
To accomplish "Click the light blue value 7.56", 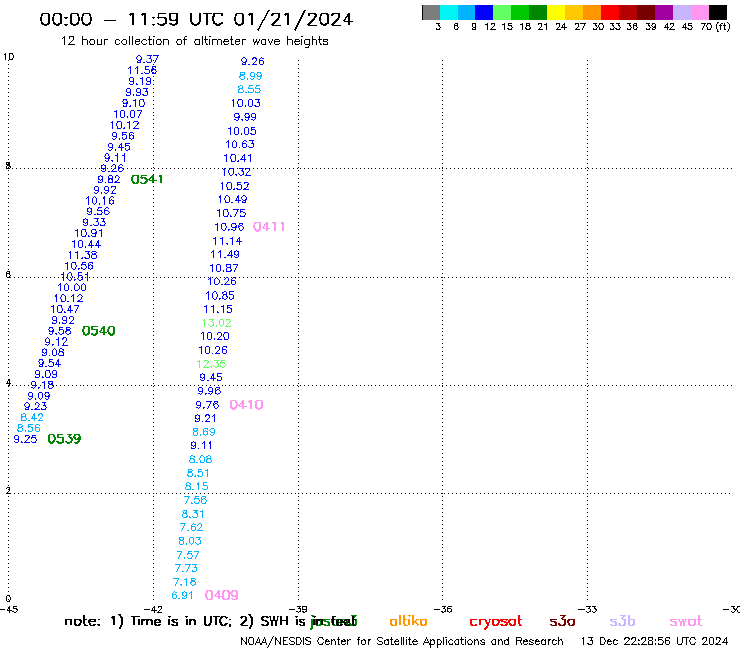I will (x=195, y=500).
